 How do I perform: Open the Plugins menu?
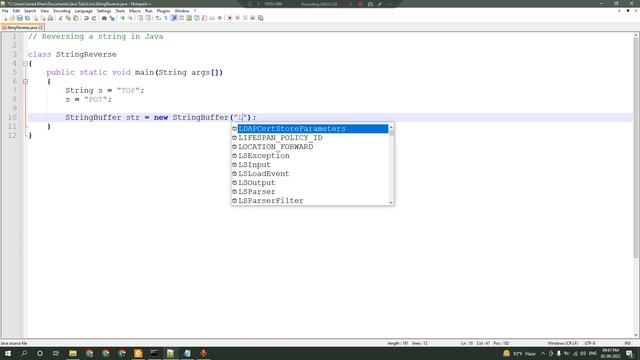coord(163,11)
